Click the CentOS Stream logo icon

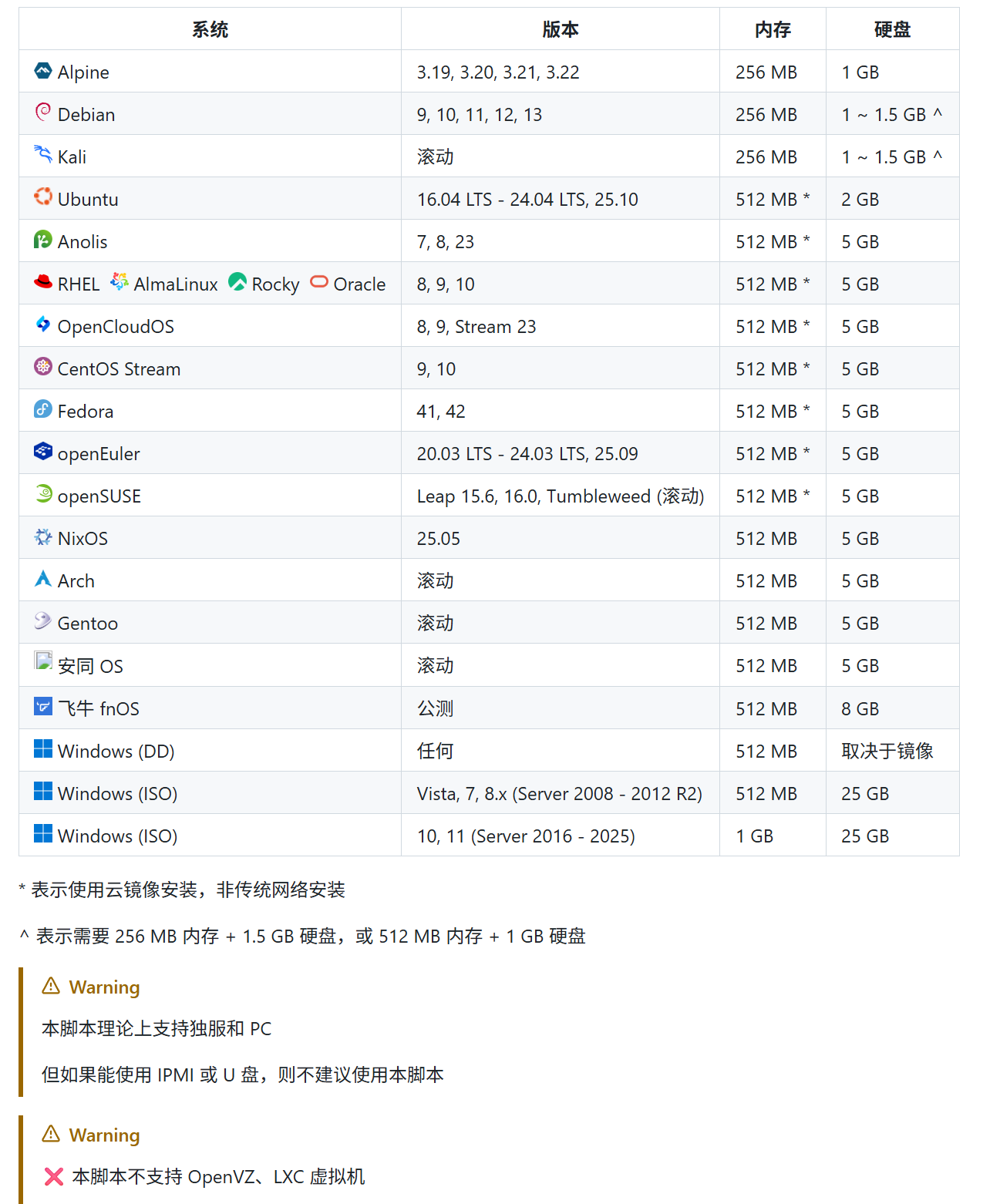(43, 367)
